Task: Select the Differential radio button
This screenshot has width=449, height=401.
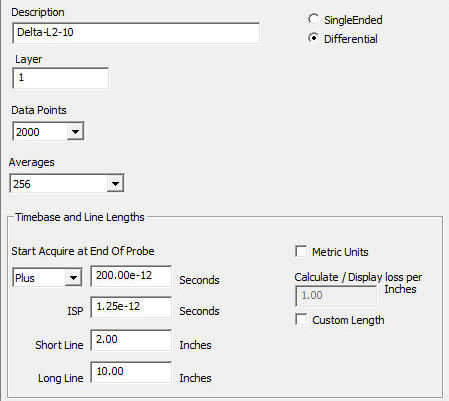Action: point(313,38)
